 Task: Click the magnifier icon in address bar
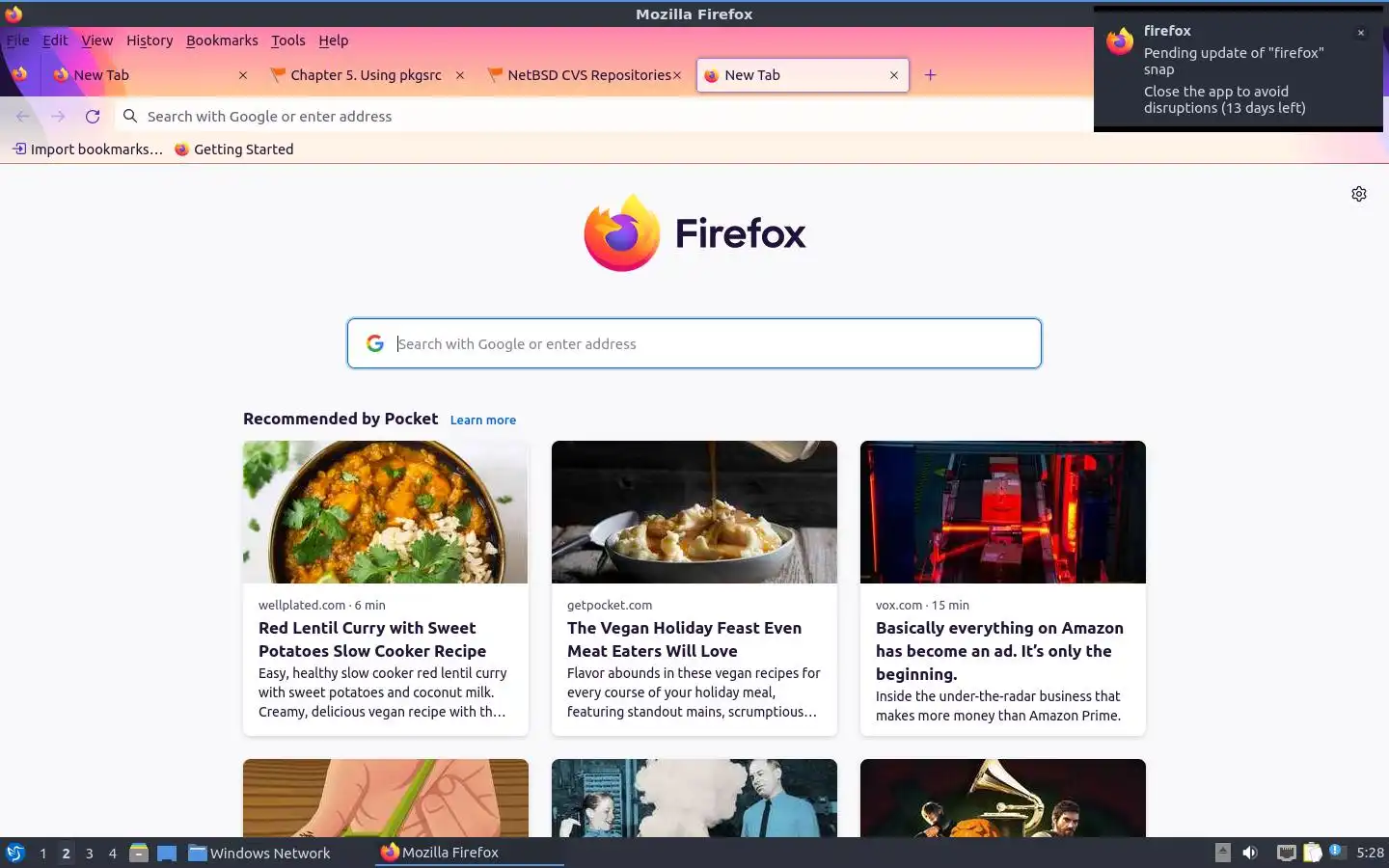[x=130, y=116]
